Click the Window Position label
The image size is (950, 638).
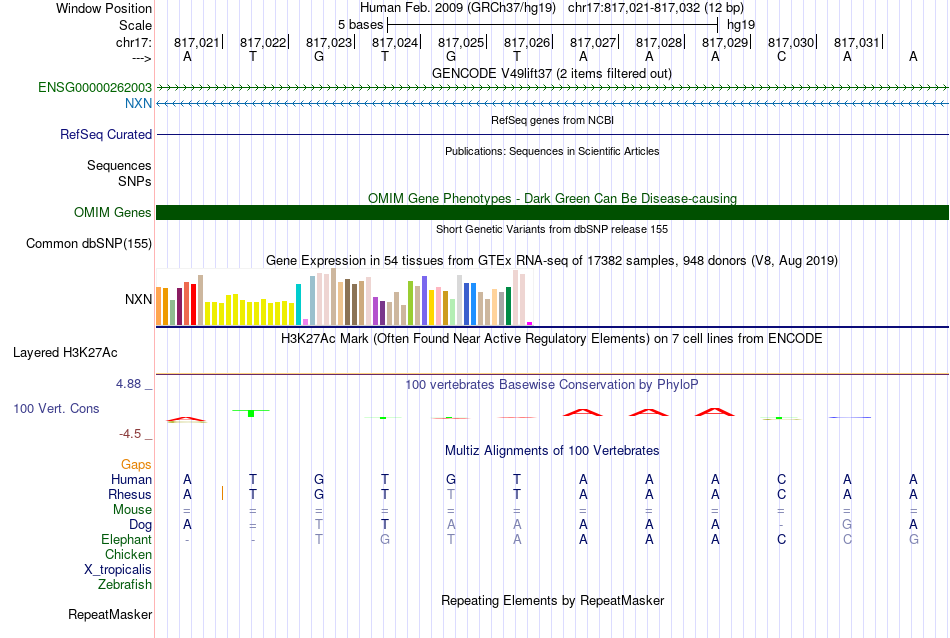click(104, 8)
